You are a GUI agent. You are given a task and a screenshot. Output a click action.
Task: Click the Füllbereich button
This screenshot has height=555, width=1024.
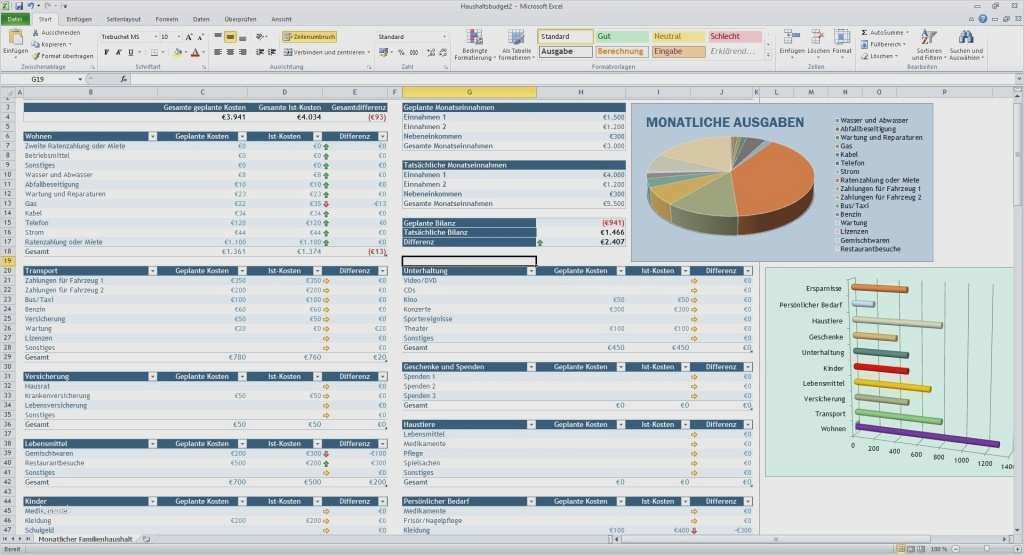(x=883, y=44)
